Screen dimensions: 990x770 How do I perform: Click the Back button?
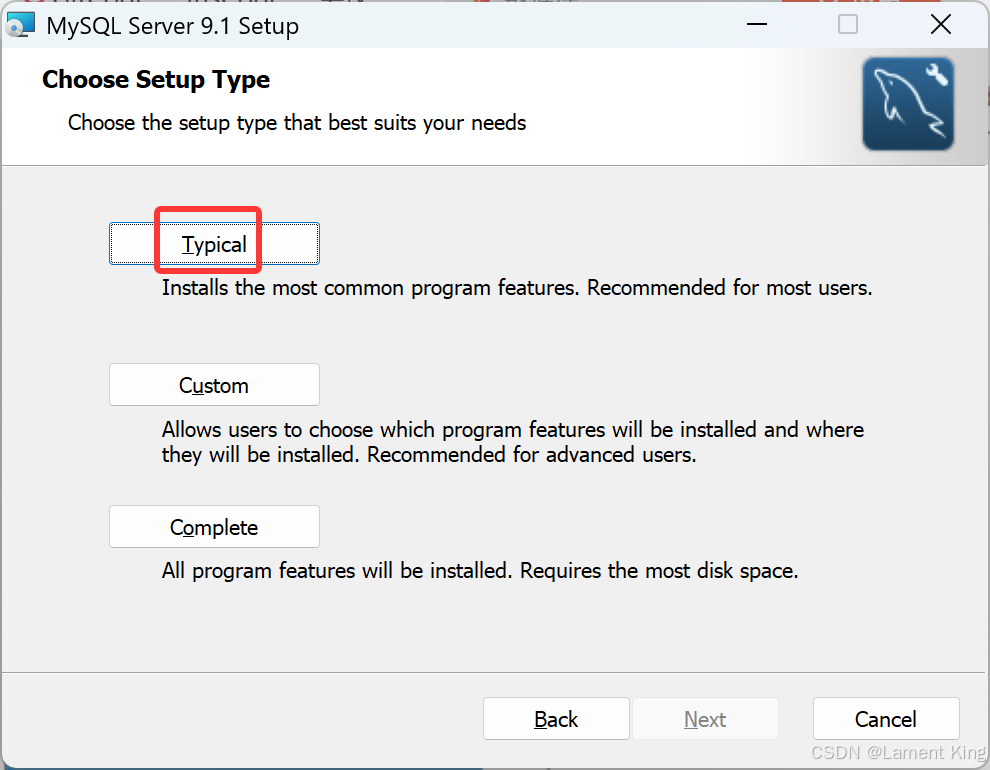pos(556,718)
